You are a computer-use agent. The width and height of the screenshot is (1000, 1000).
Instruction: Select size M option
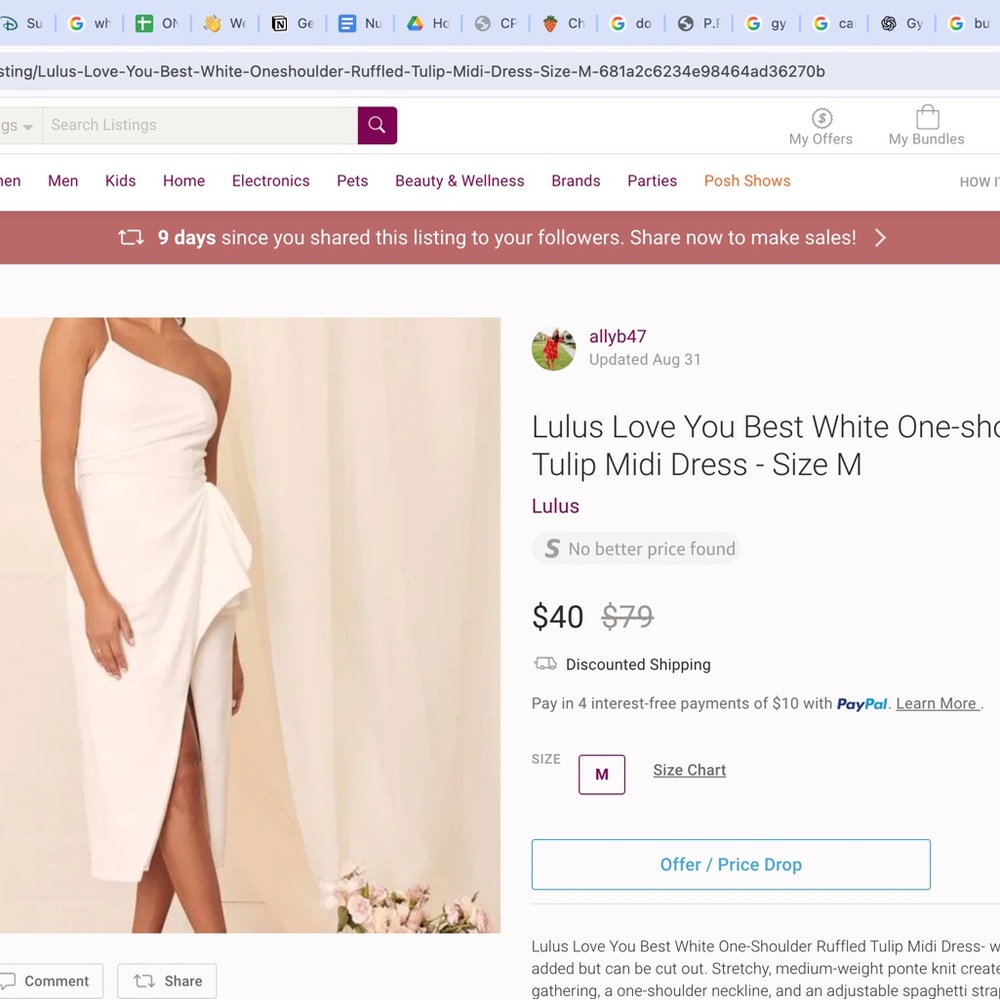[601, 774]
